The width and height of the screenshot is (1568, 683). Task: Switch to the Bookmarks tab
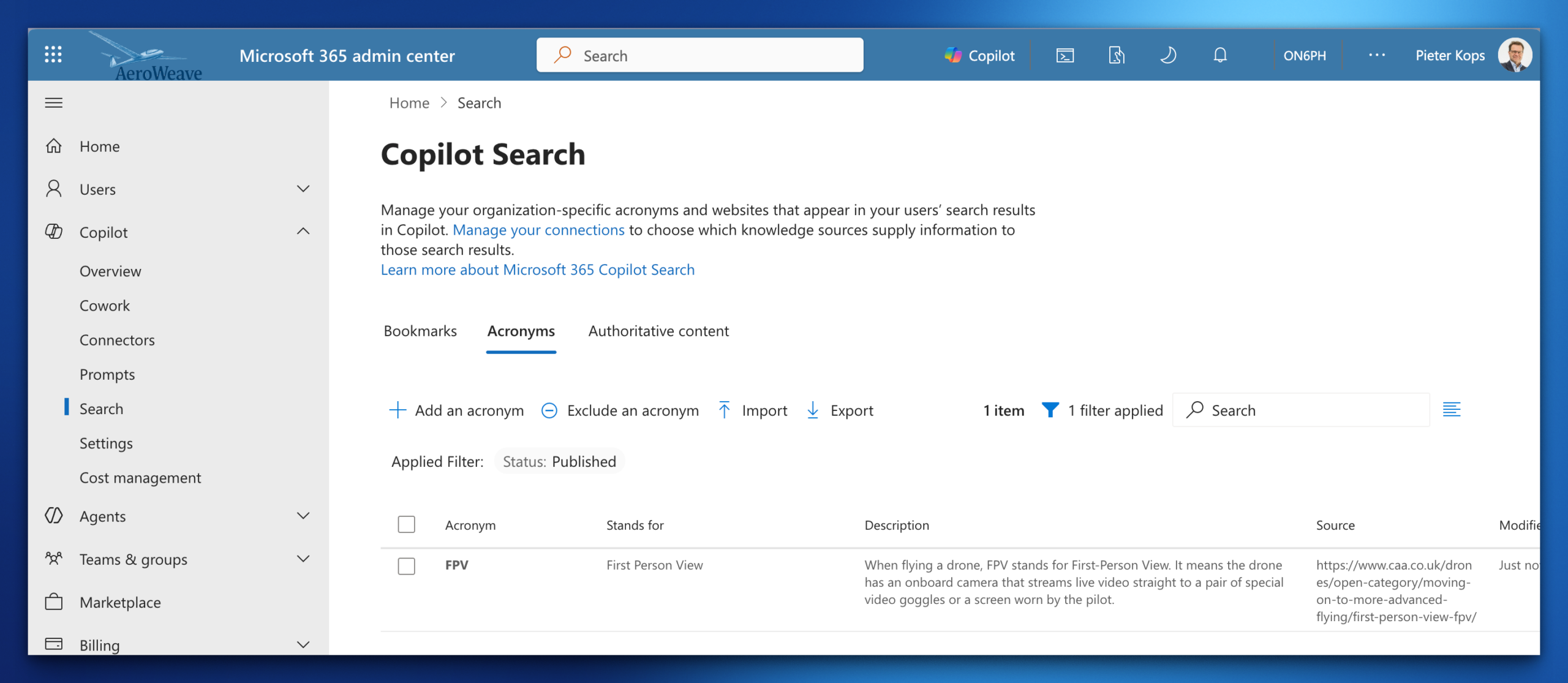pyautogui.click(x=420, y=331)
